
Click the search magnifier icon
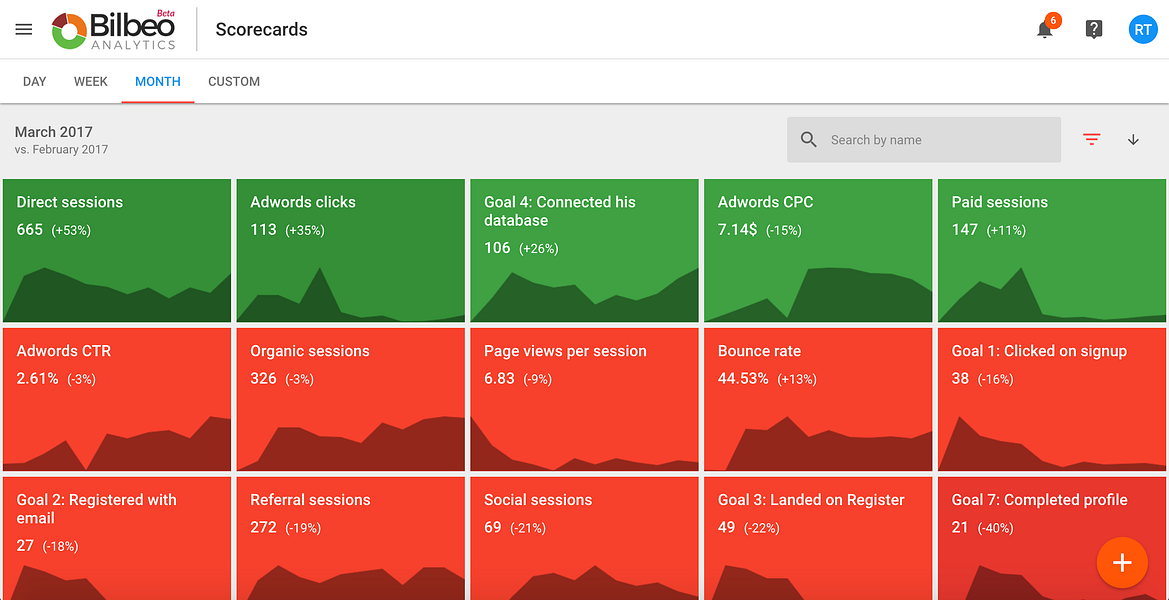(808, 139)
